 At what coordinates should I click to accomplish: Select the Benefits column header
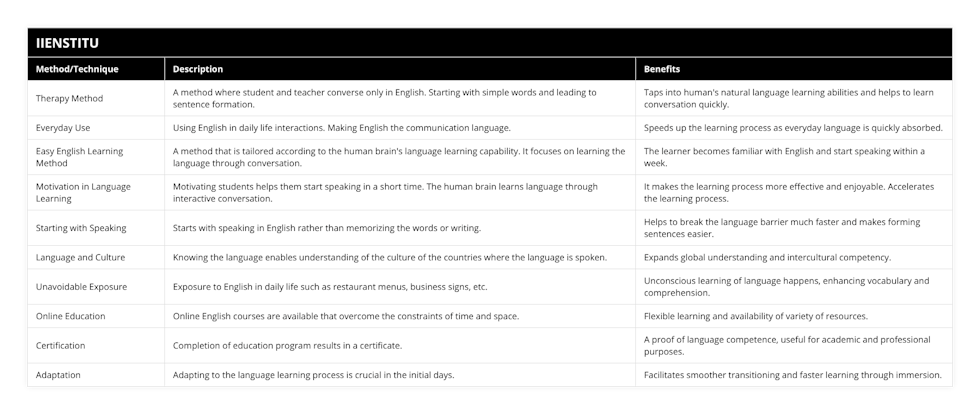click(662, 69)
